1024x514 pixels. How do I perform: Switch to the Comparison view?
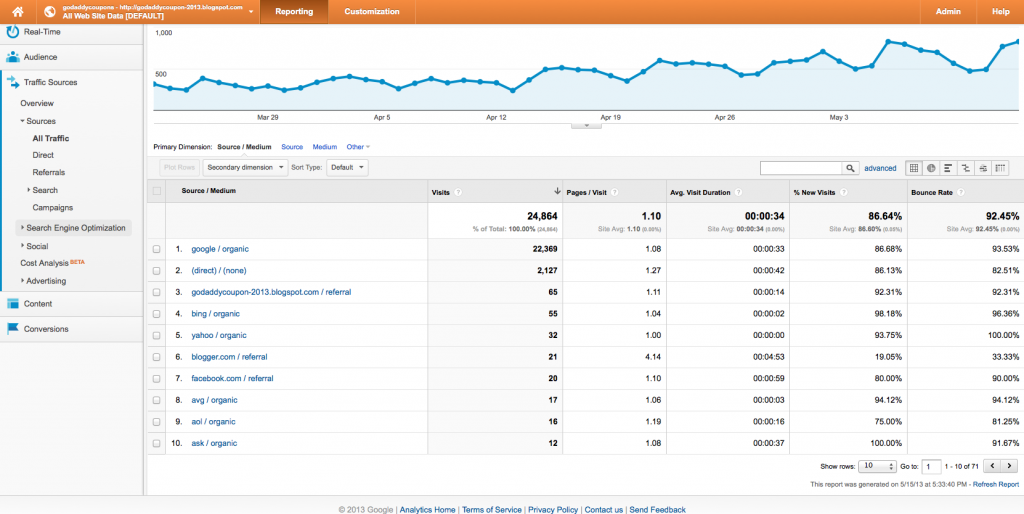tap(965, 168)
